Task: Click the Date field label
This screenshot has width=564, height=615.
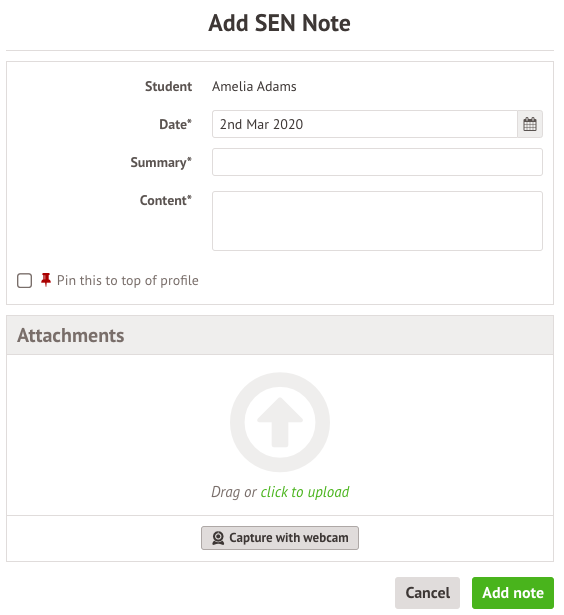Action: tap(175, 124)
